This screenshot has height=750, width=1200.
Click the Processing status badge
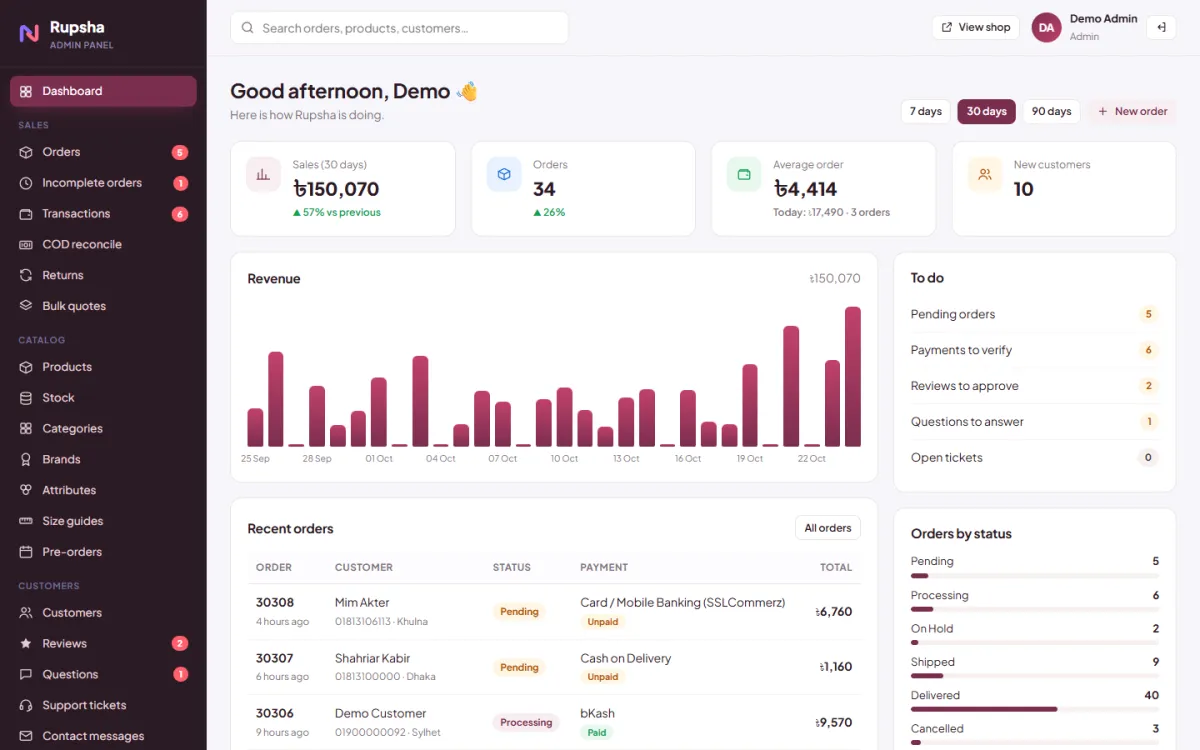pyautogui.click(x=526, y=722)
